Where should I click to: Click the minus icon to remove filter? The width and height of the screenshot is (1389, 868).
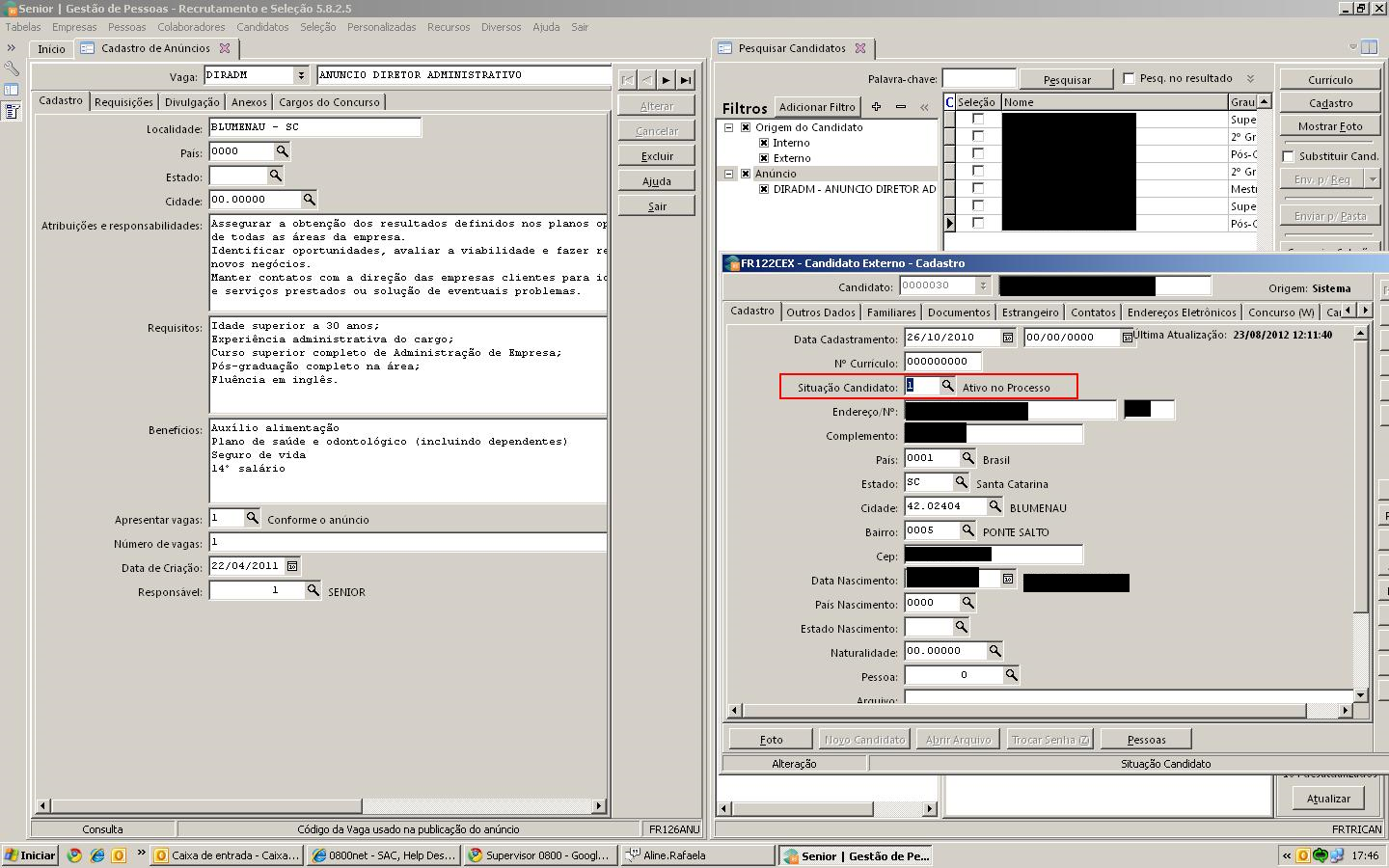click(900, 107)
